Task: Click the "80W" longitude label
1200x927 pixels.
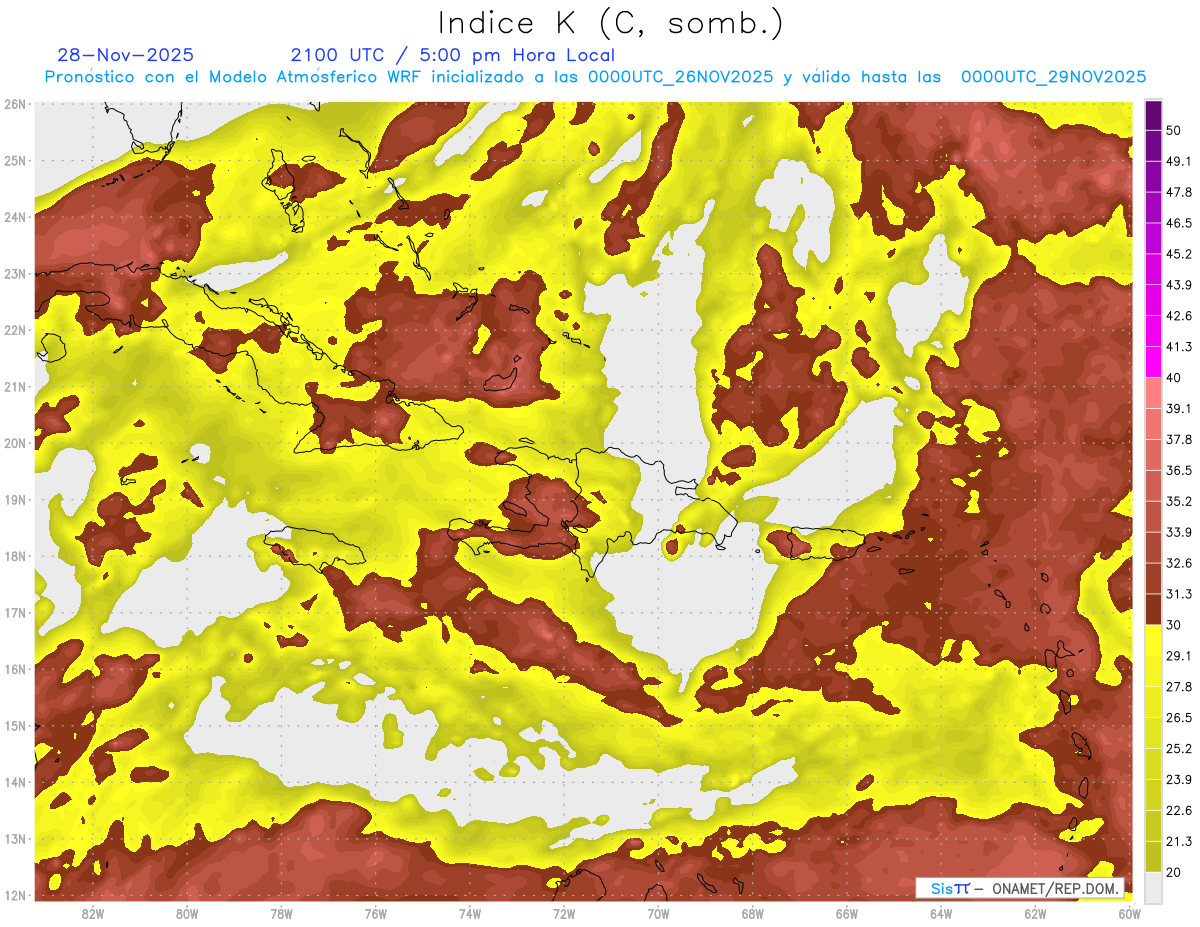Action: click(187, 914)
